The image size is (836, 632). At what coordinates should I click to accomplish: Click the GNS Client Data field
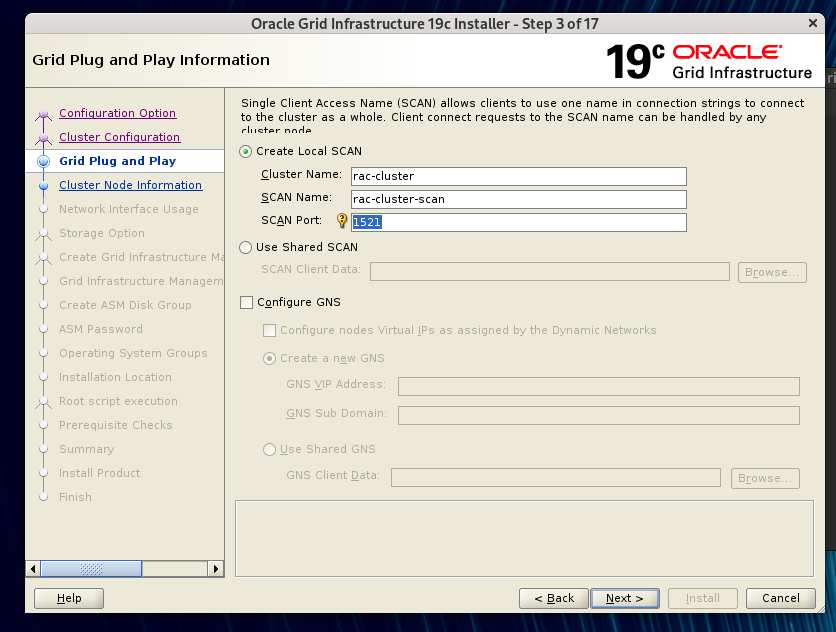tap(556, 477)
